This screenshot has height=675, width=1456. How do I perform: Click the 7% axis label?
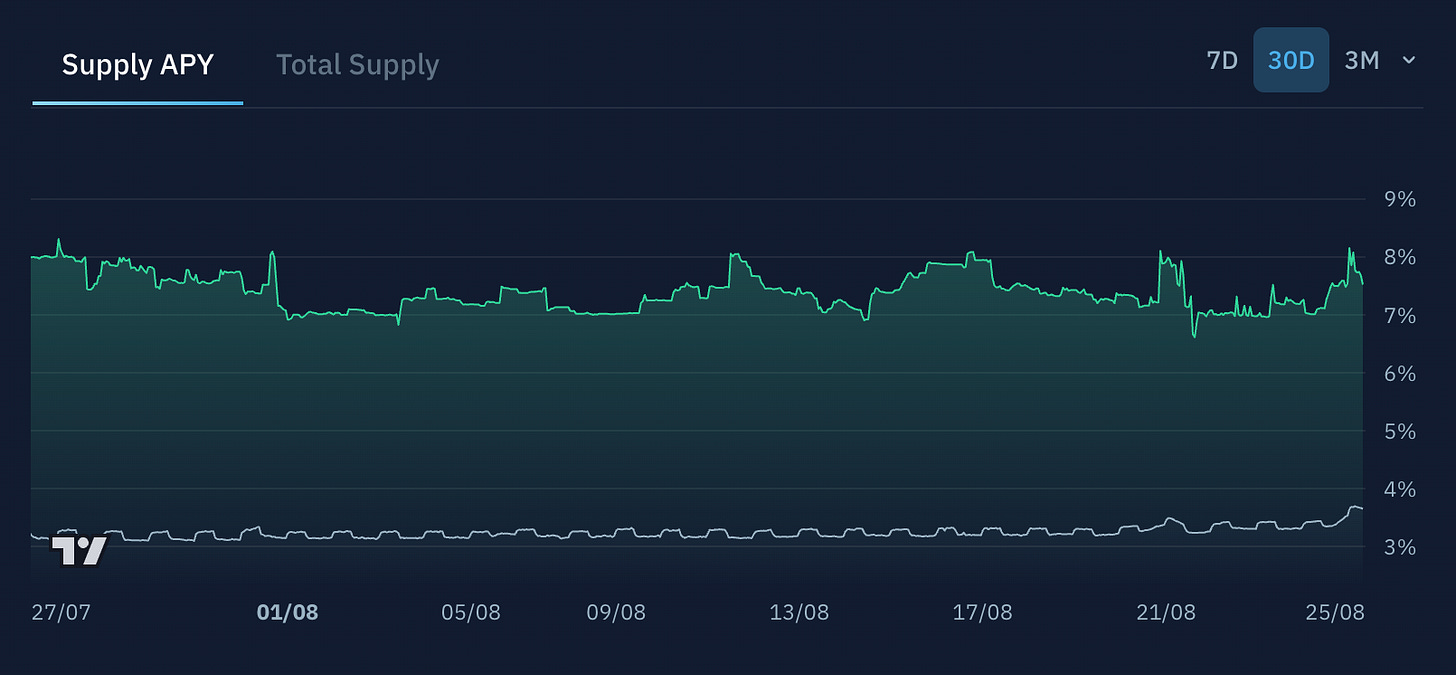coord(1400,315)
